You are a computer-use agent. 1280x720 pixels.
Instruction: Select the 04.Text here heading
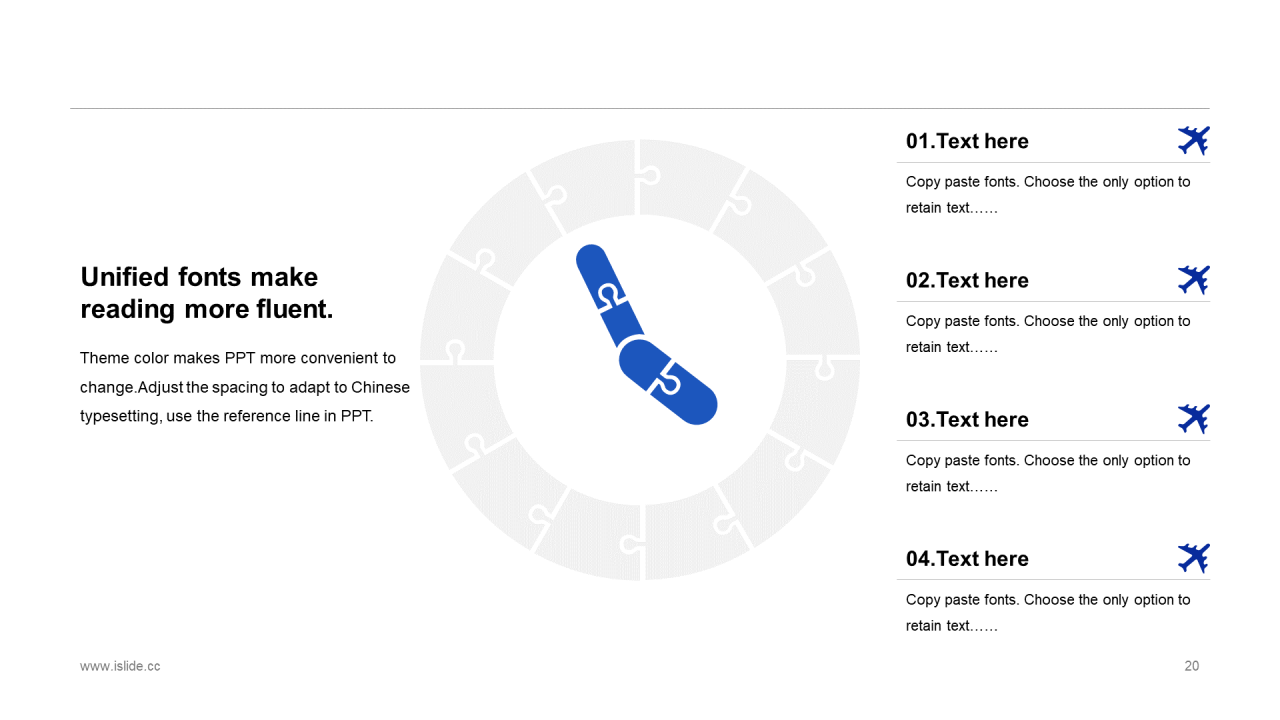click(x=967, y=558)
